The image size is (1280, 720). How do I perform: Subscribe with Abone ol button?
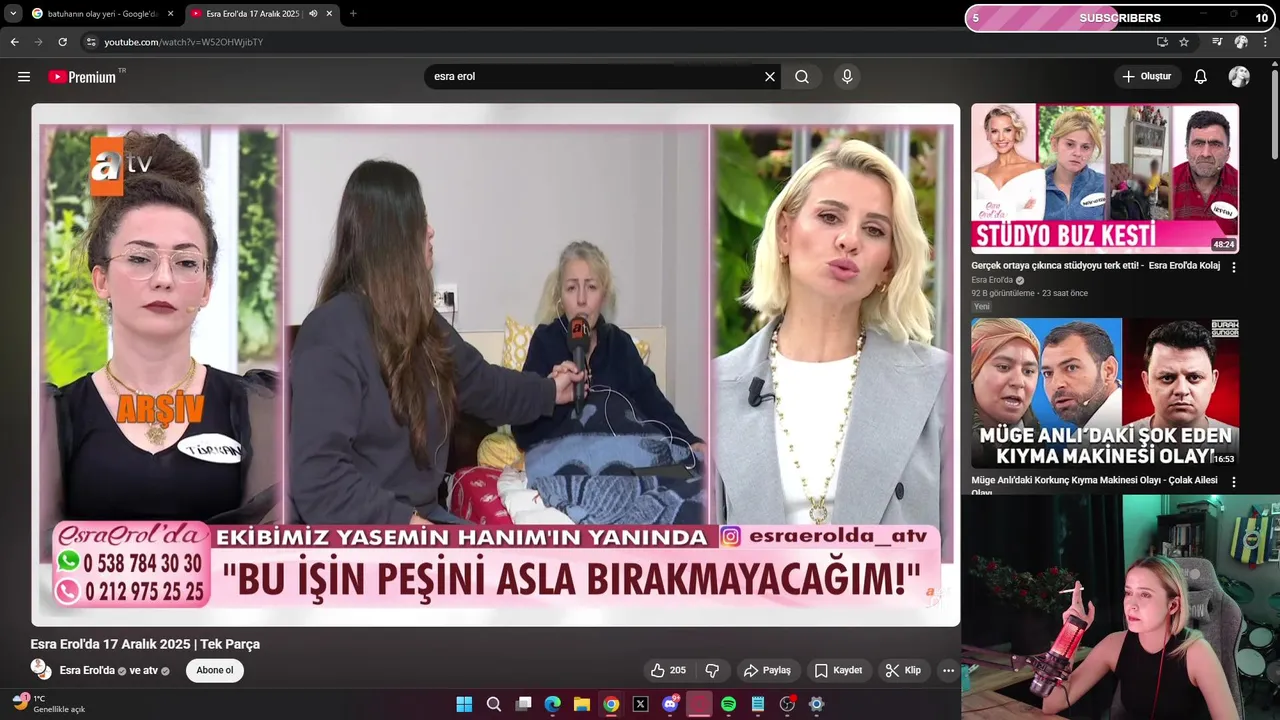214,670
